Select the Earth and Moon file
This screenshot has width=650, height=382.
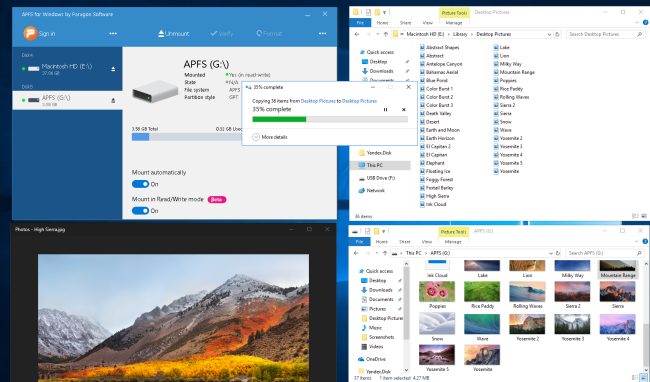tap(440, 130)
